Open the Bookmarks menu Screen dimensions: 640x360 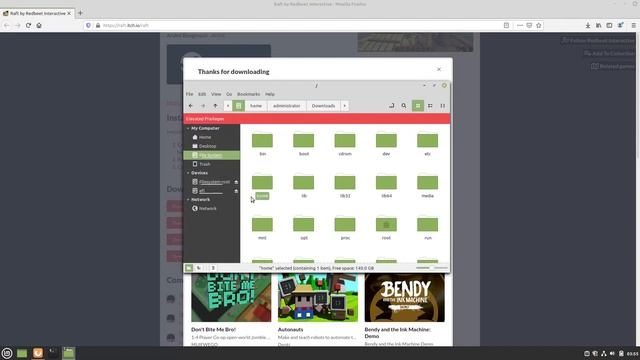(249, 94)
